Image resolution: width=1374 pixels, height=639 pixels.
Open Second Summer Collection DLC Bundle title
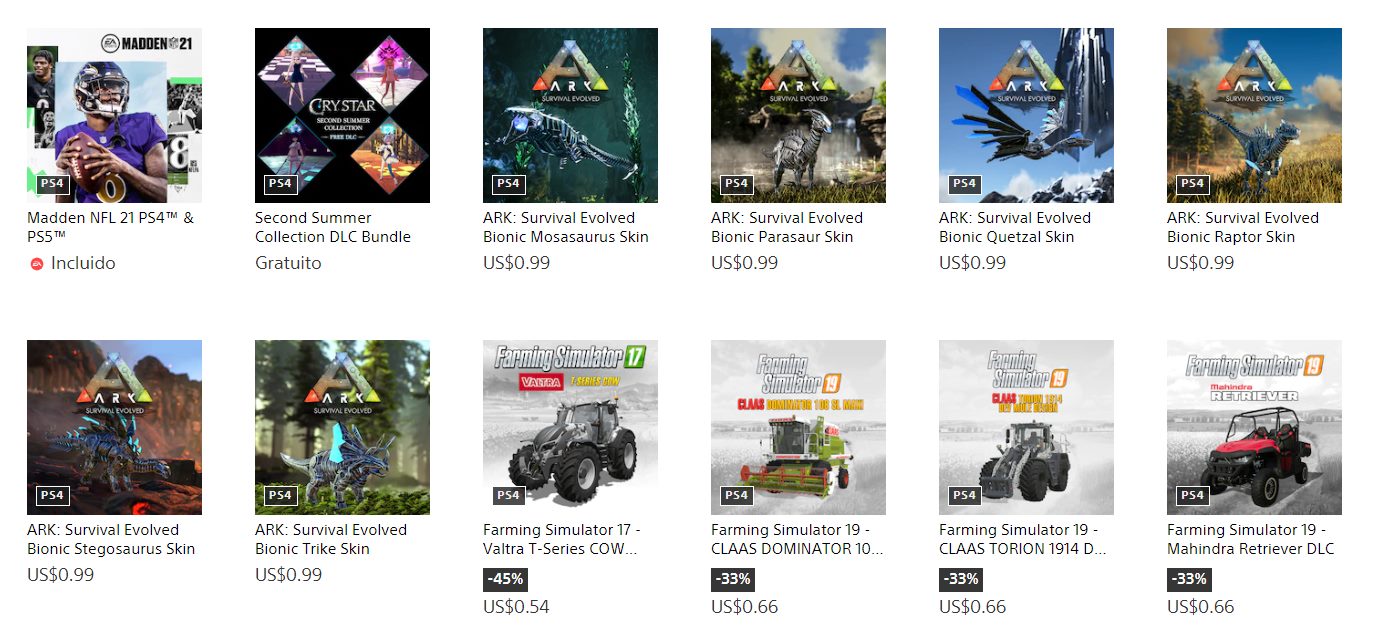333,227
